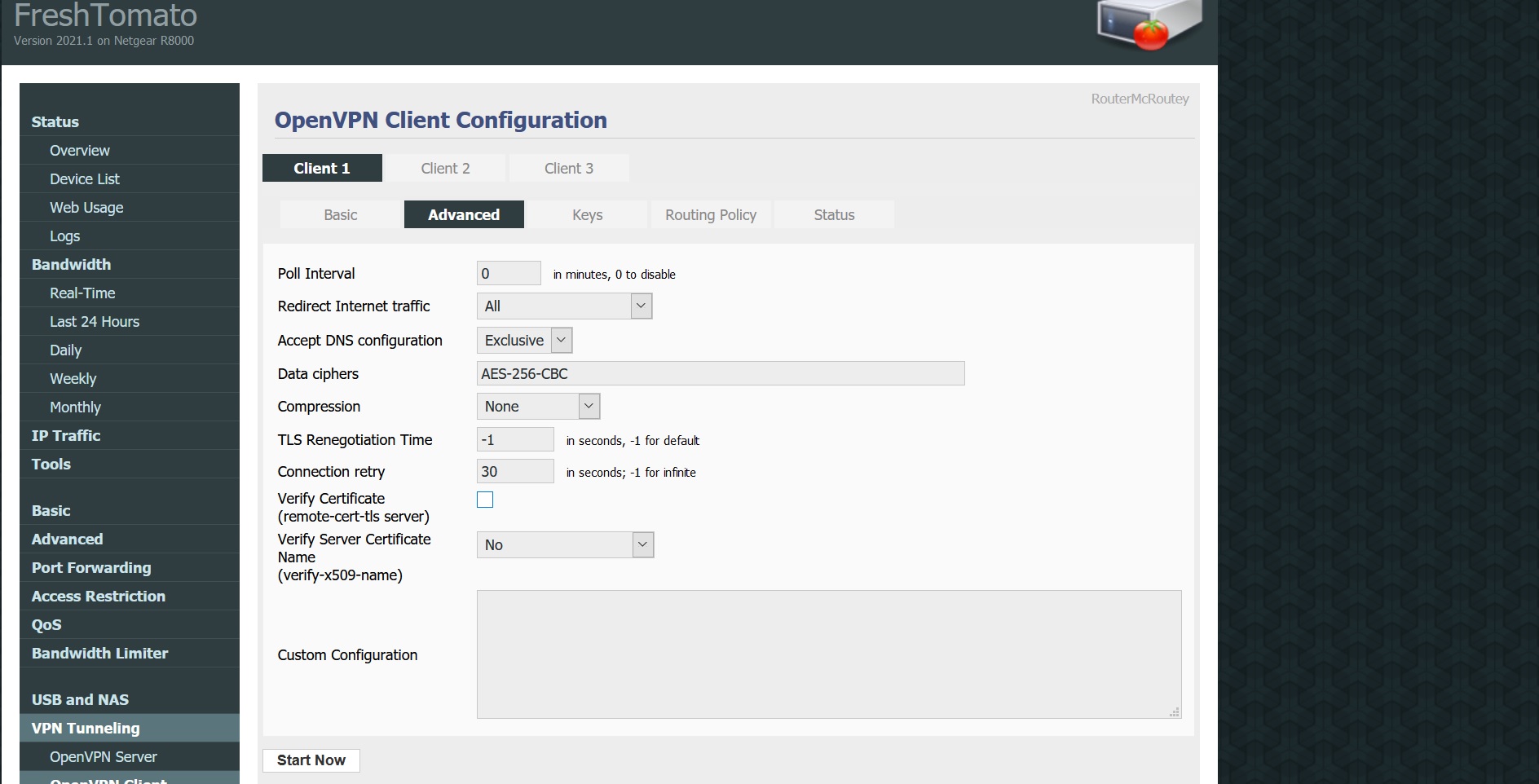This screenshot has height=784, width=1539.
Task: Open Tools in the sidebar
Action: coord(130,465)
